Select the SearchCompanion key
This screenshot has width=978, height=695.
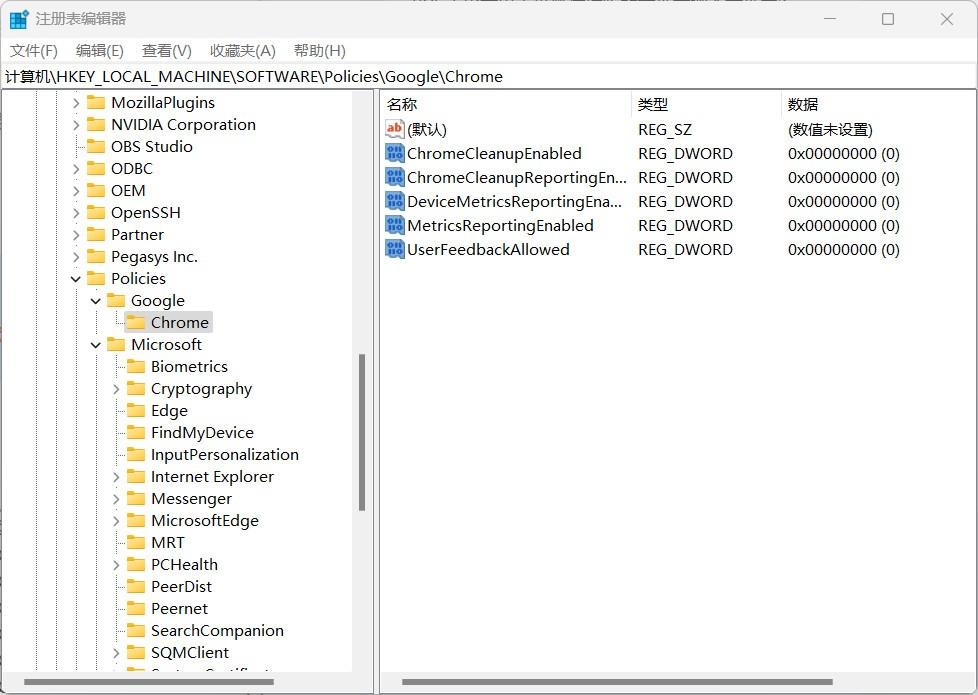pyautogui.click(x=217, y=630)
